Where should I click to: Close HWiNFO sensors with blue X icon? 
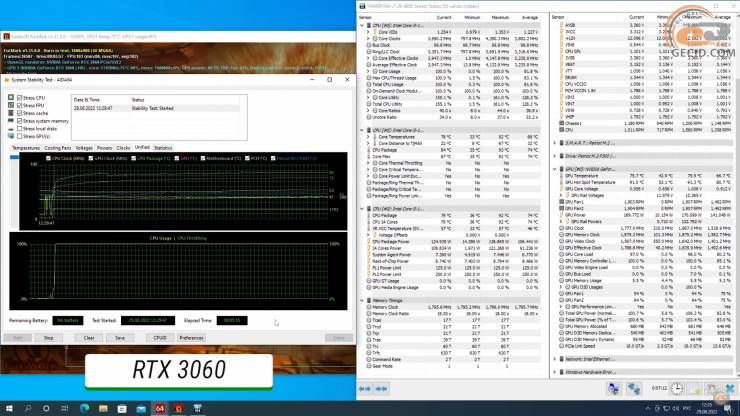pos(730,389)
